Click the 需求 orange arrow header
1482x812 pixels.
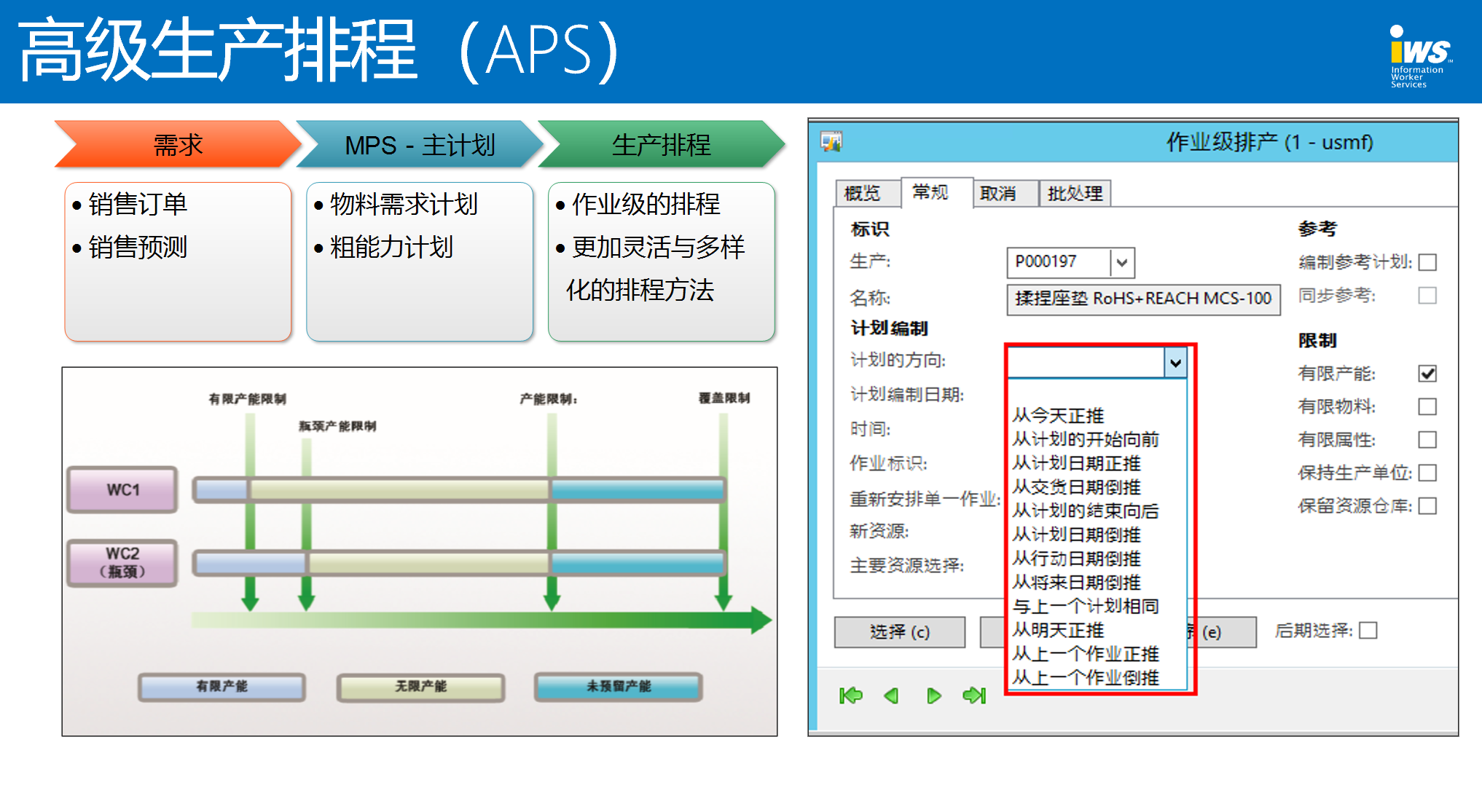click(x=178, y=145)
